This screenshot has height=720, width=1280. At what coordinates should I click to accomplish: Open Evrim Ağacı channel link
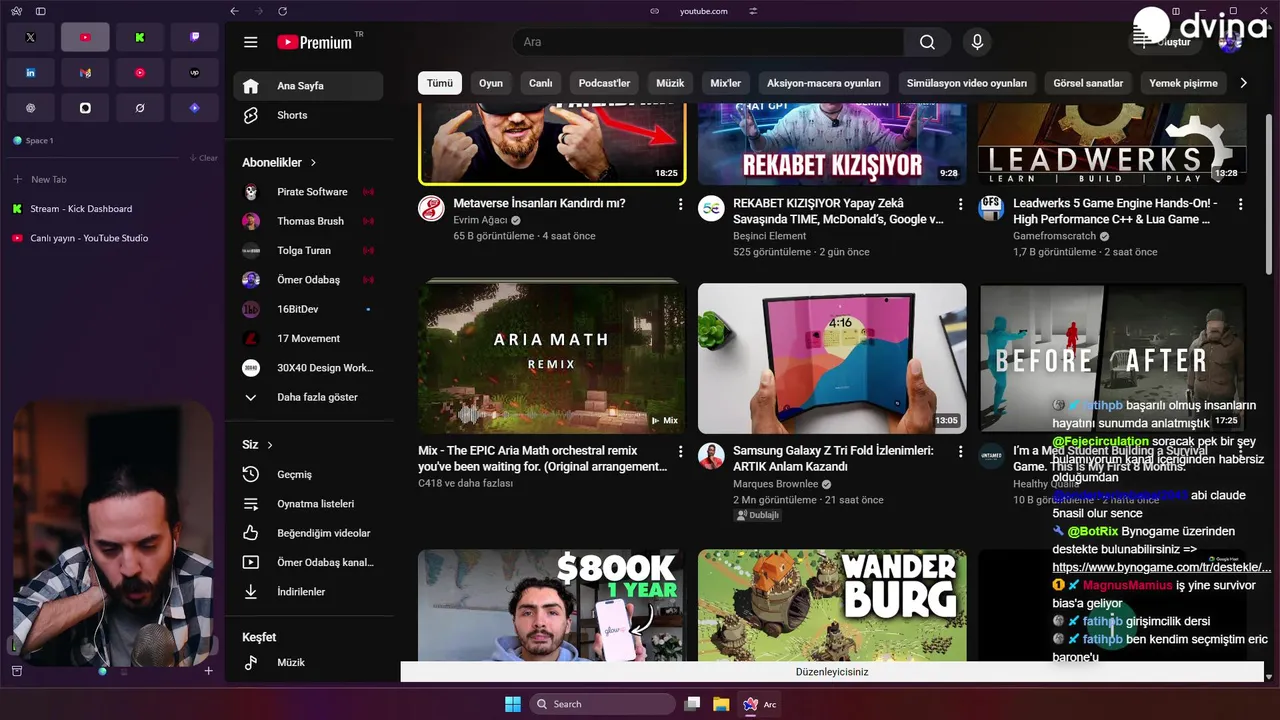click(x=480, y=220)
